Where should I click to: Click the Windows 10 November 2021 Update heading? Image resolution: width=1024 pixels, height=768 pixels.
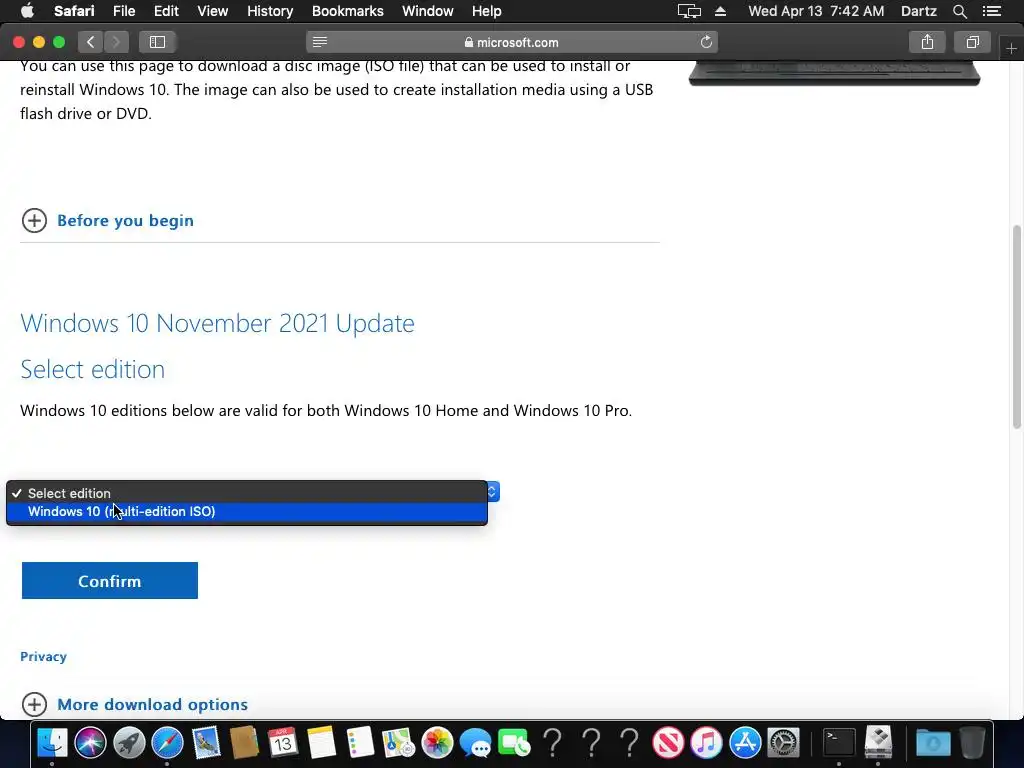click(217, 323)
